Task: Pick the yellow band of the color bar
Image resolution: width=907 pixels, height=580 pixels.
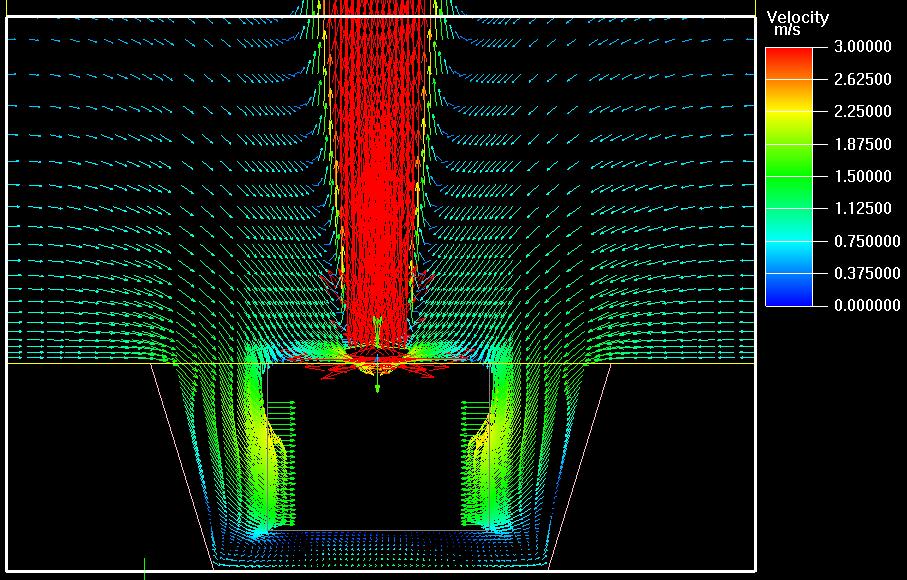Action: click(788, 117)
